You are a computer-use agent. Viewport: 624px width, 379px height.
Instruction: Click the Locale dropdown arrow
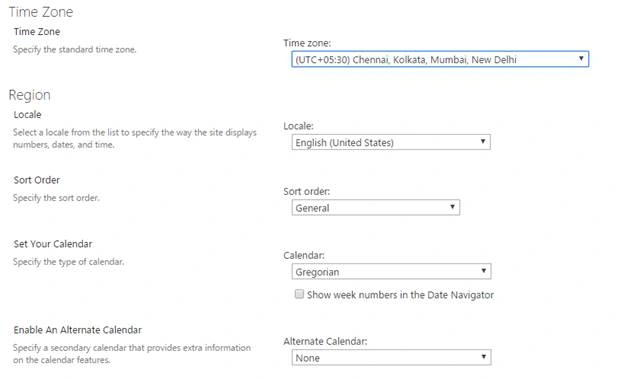[483, 141]
